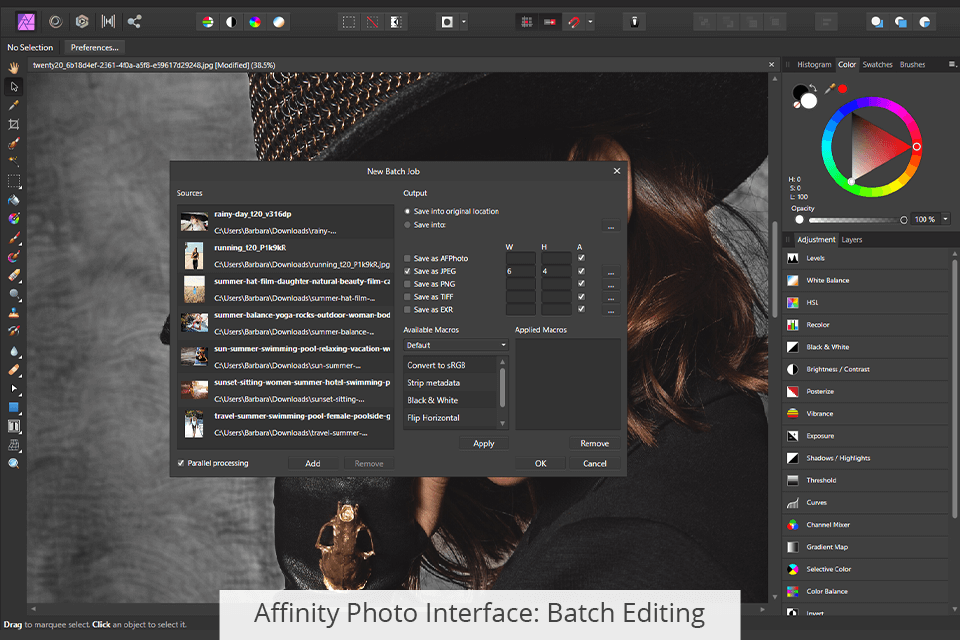
Task: Open PNG format options ellipsis button
Action: click(610, 285)
